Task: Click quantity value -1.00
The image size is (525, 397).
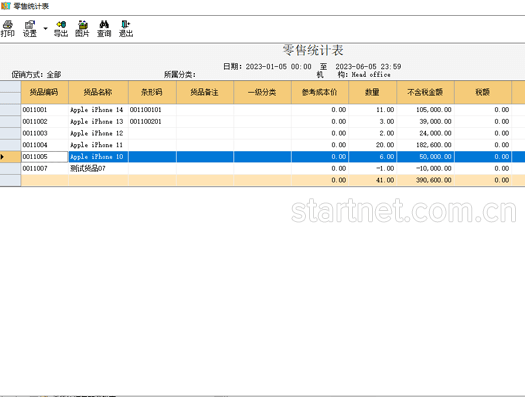Action: click(x=385, y=168)
